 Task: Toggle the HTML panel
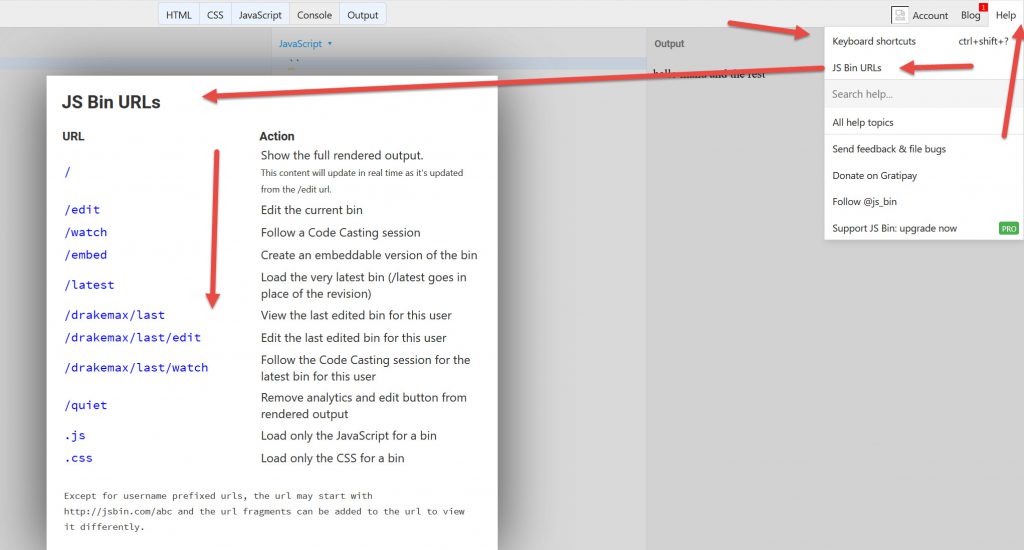pos(179,15)
